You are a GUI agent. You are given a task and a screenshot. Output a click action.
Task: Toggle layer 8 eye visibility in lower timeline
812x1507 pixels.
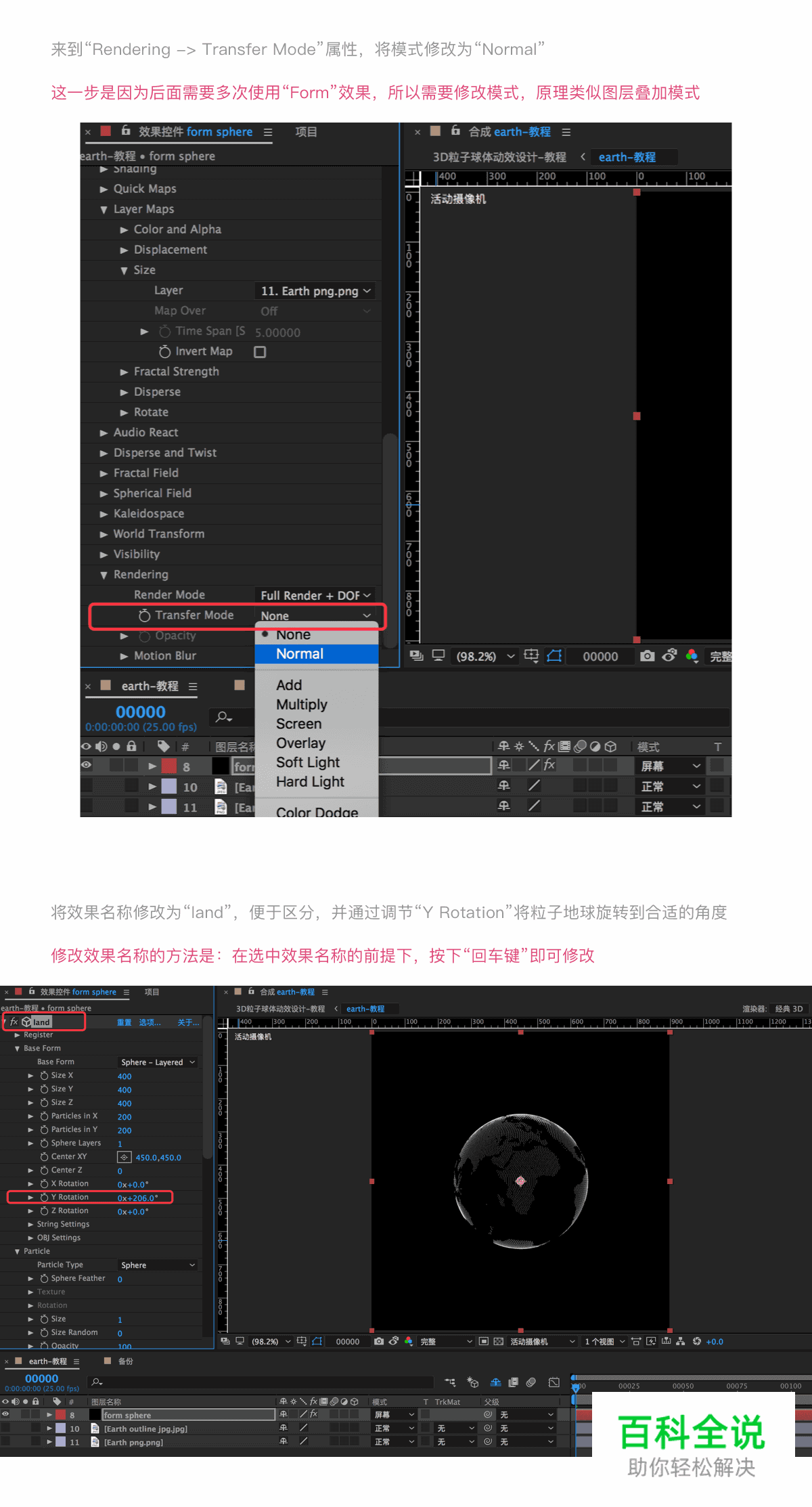point(5,1414)
